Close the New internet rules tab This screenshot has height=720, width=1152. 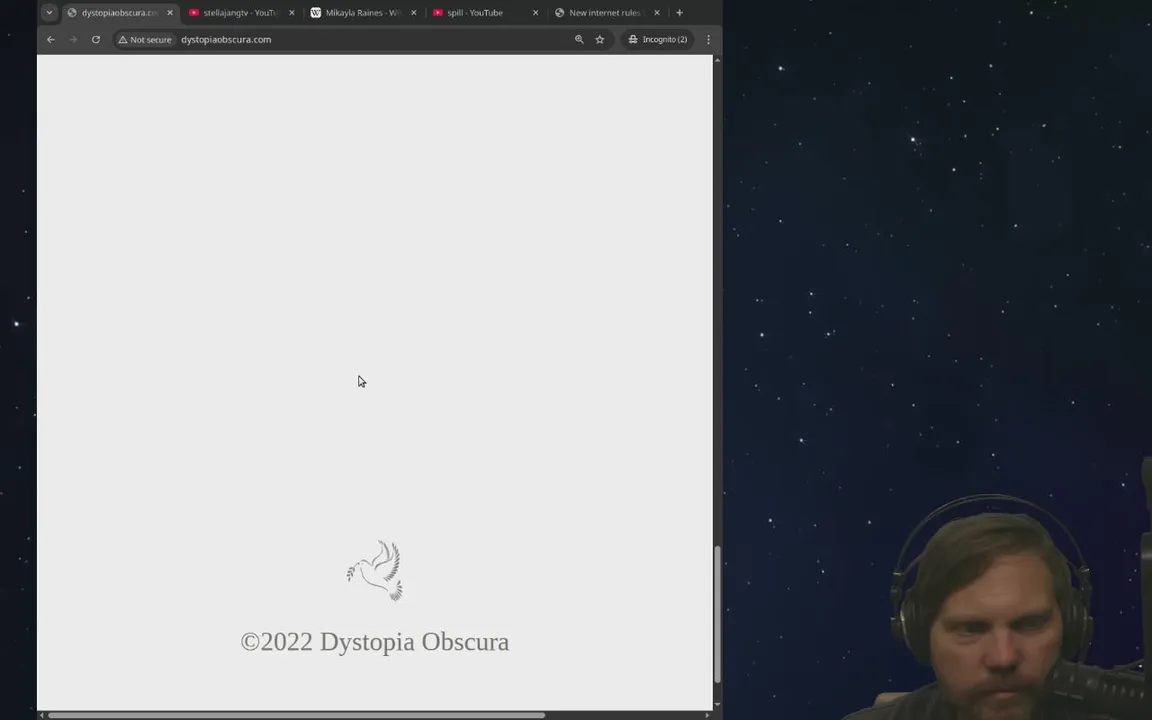[657, 12]
